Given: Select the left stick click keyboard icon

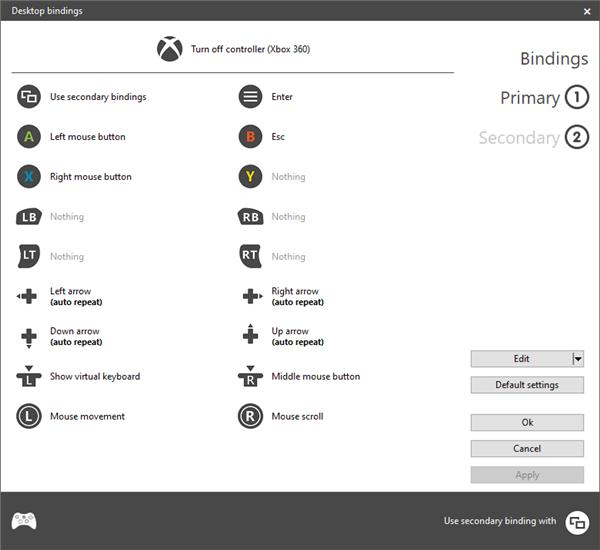Looking at the screenshot, I should tap(29, 376).
